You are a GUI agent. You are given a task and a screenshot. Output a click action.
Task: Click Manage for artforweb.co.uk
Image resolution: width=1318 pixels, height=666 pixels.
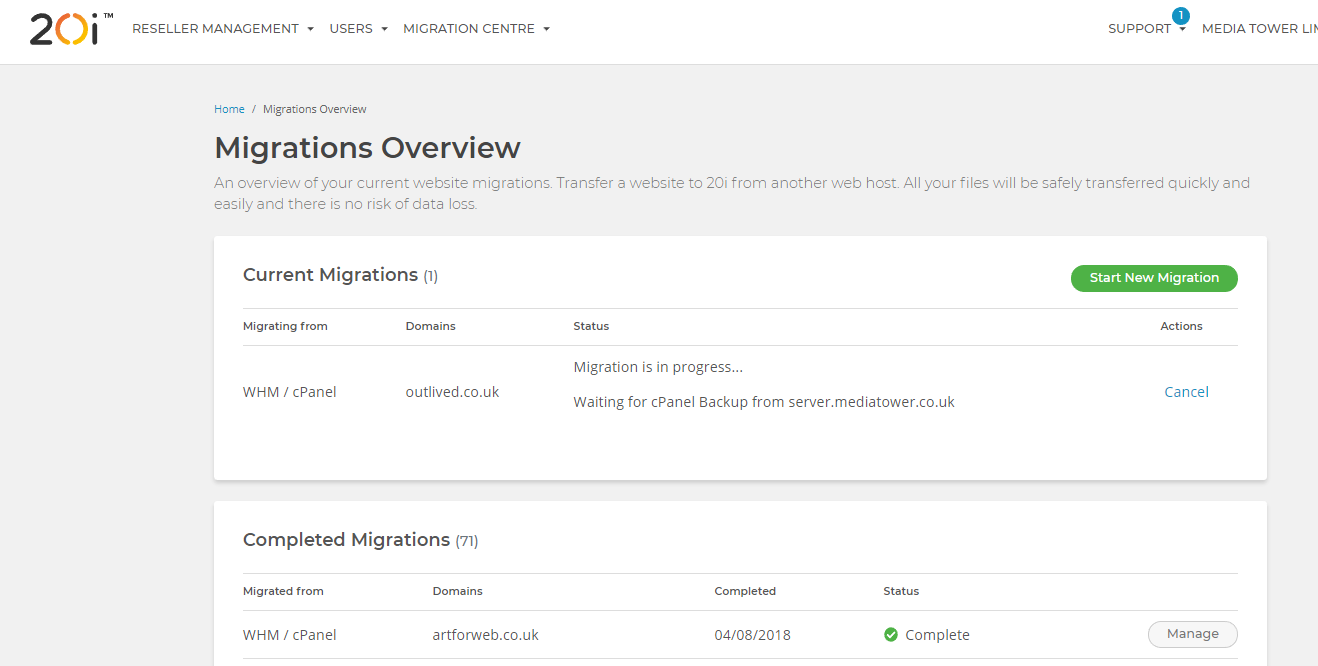1192,634
